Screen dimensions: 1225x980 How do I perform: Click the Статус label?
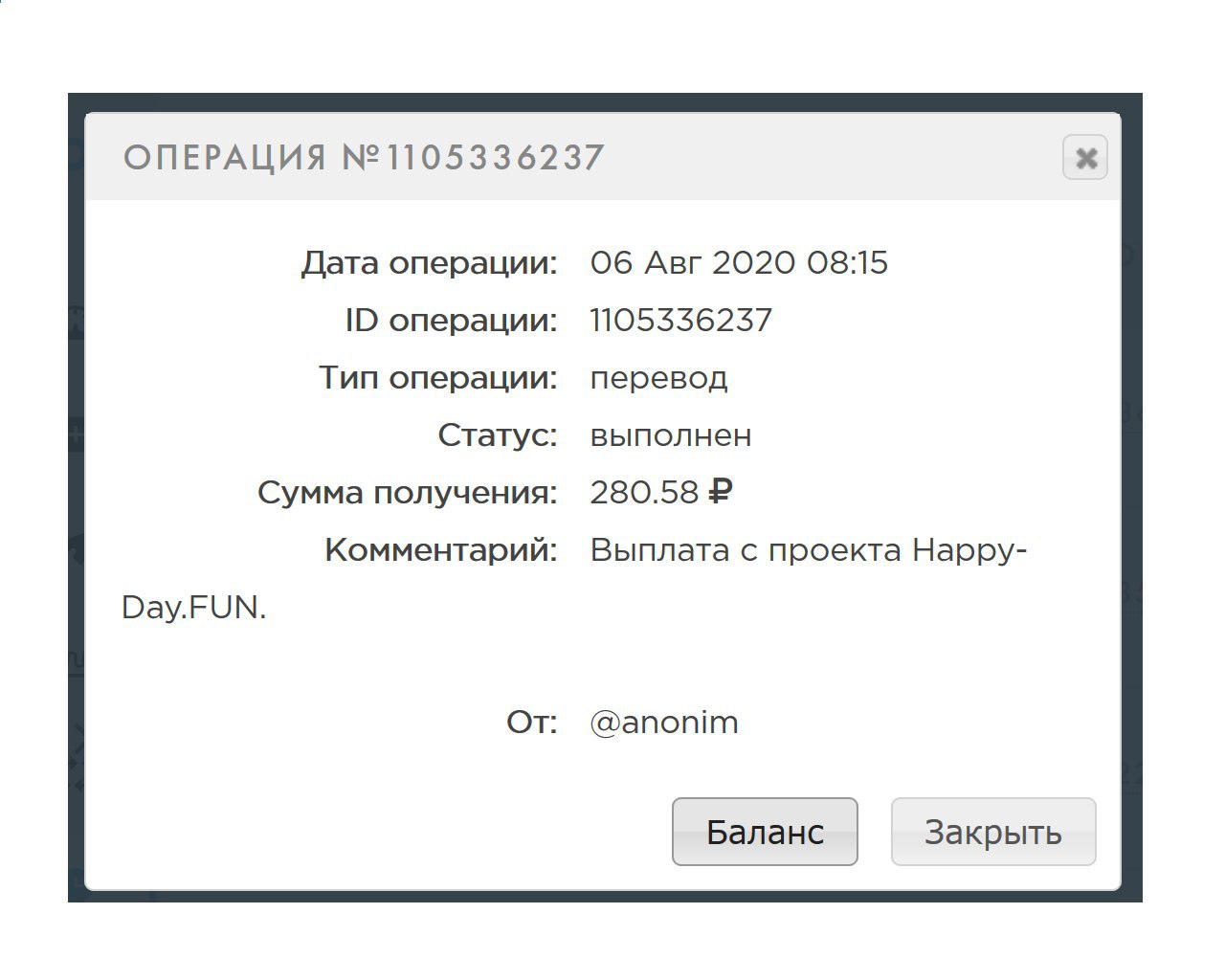point(498,435)
